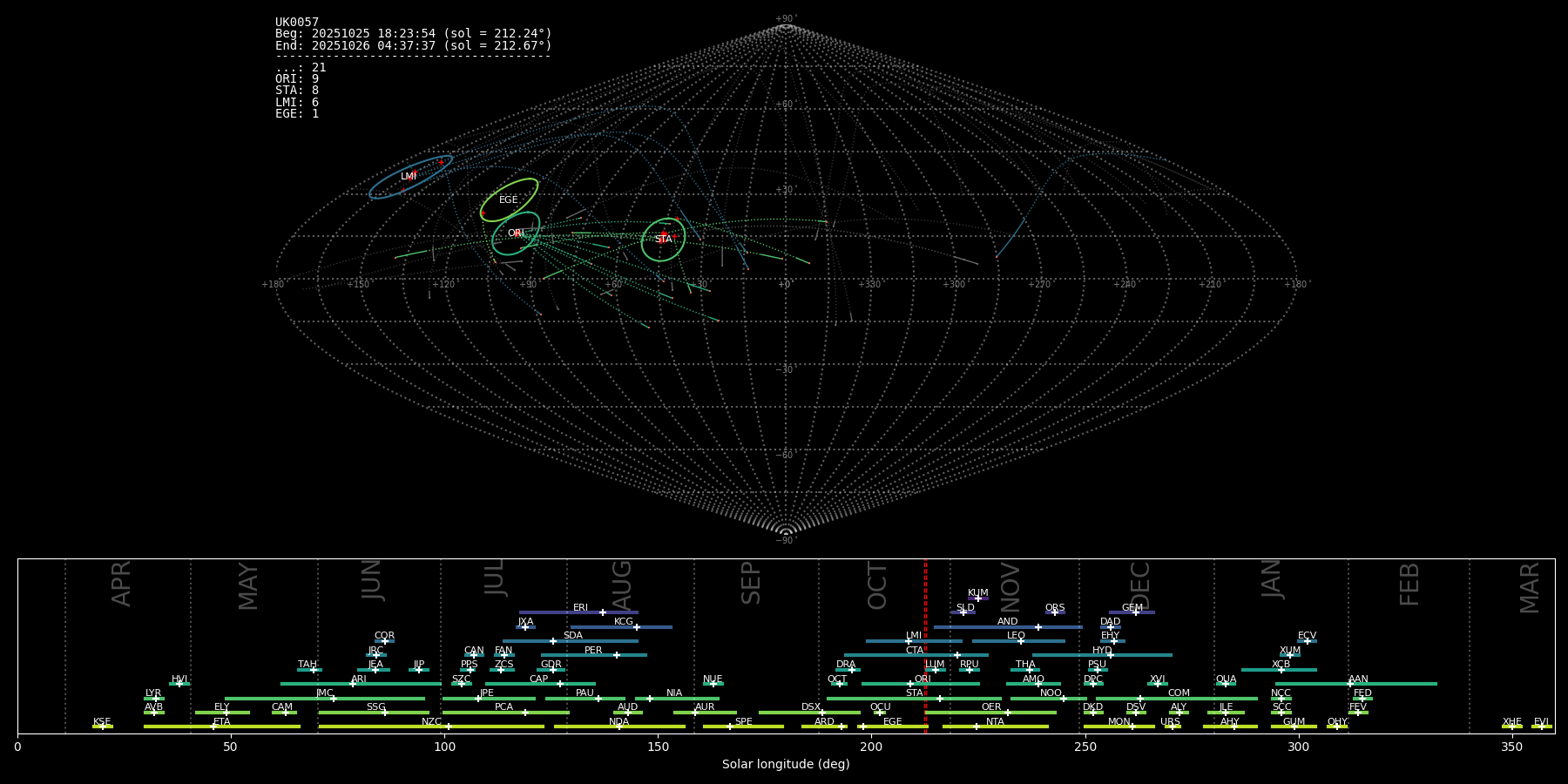This screenshot has height=784, width=1568.
Task: Click the 'ORI: 9' count in legend
Action: click(x=297, y=79)
